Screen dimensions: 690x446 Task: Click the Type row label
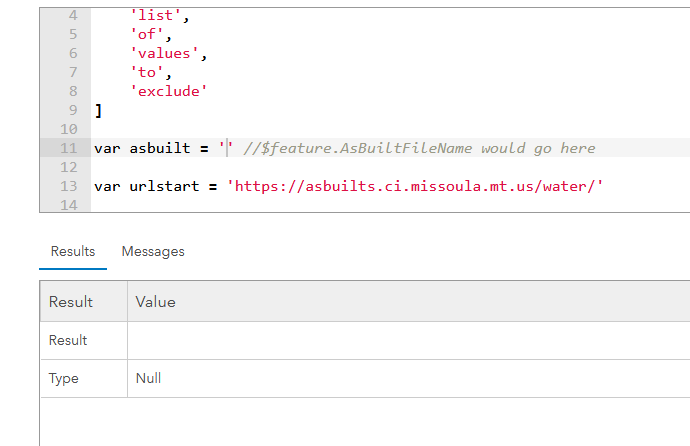(63, 378)
